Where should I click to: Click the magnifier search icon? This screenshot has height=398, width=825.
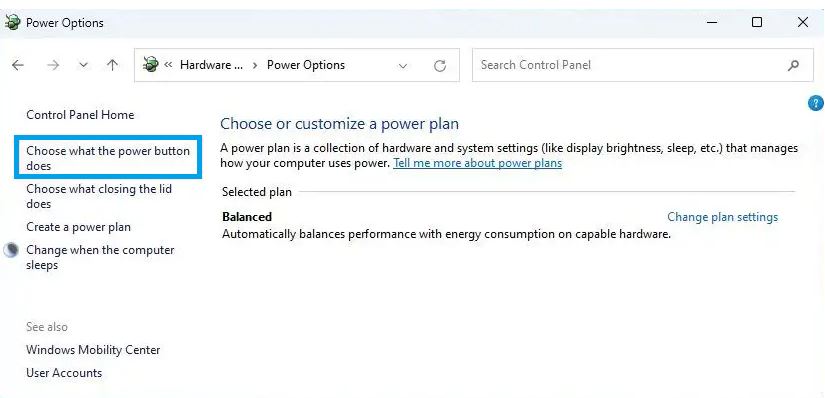(x=793, y=65)
